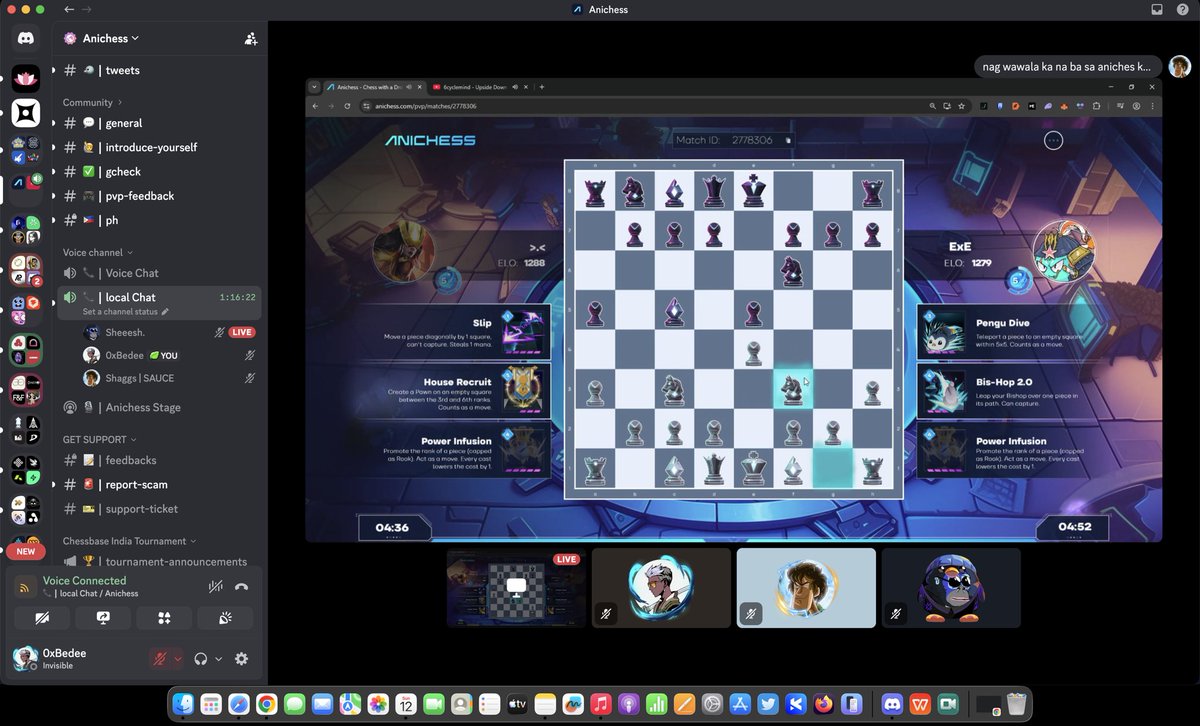Focus the main shared Anichess stream
Viewport: 1200px width, 726px height.
click(734, 310)
